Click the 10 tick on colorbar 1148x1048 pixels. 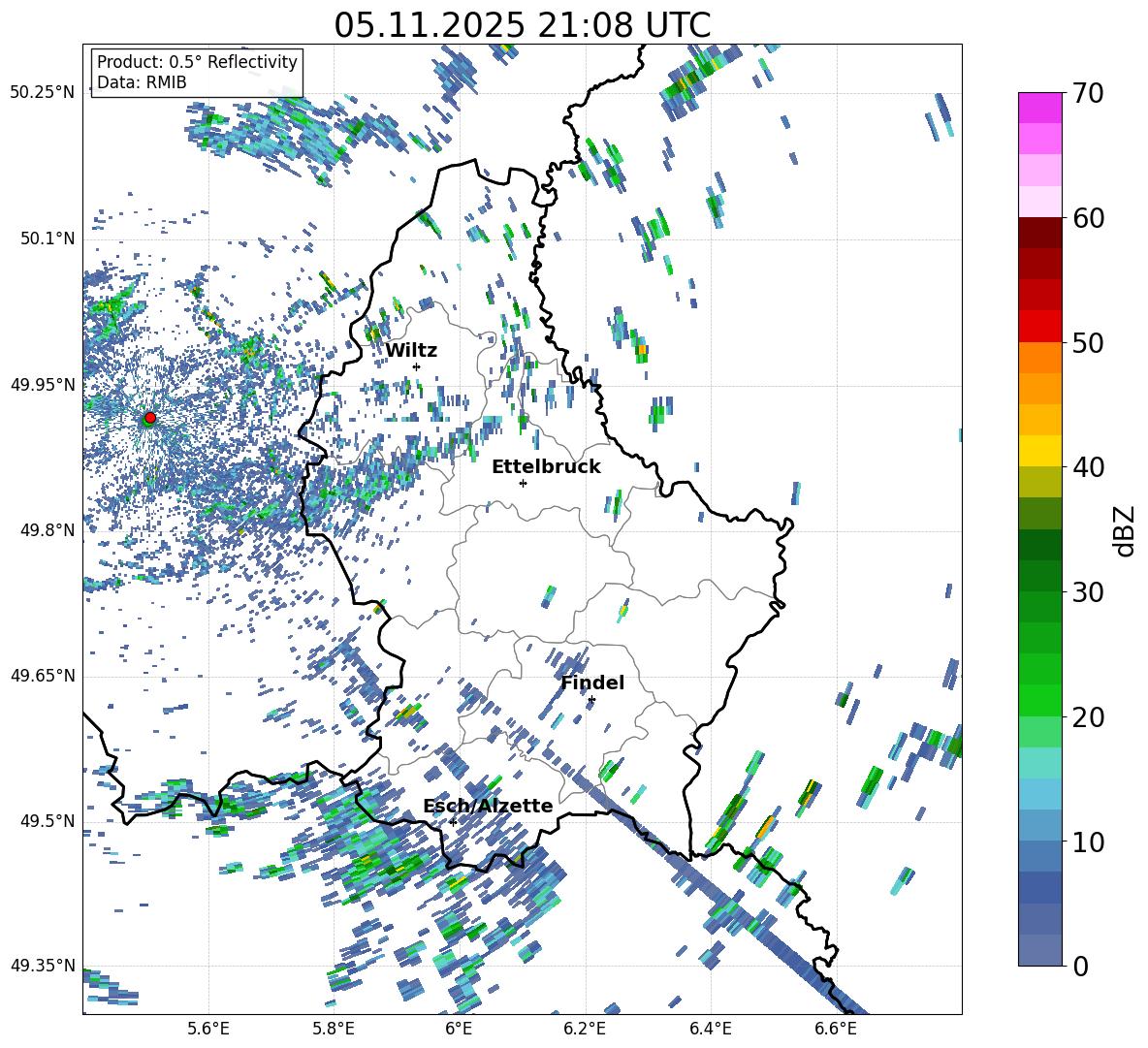coord(1088,842)
